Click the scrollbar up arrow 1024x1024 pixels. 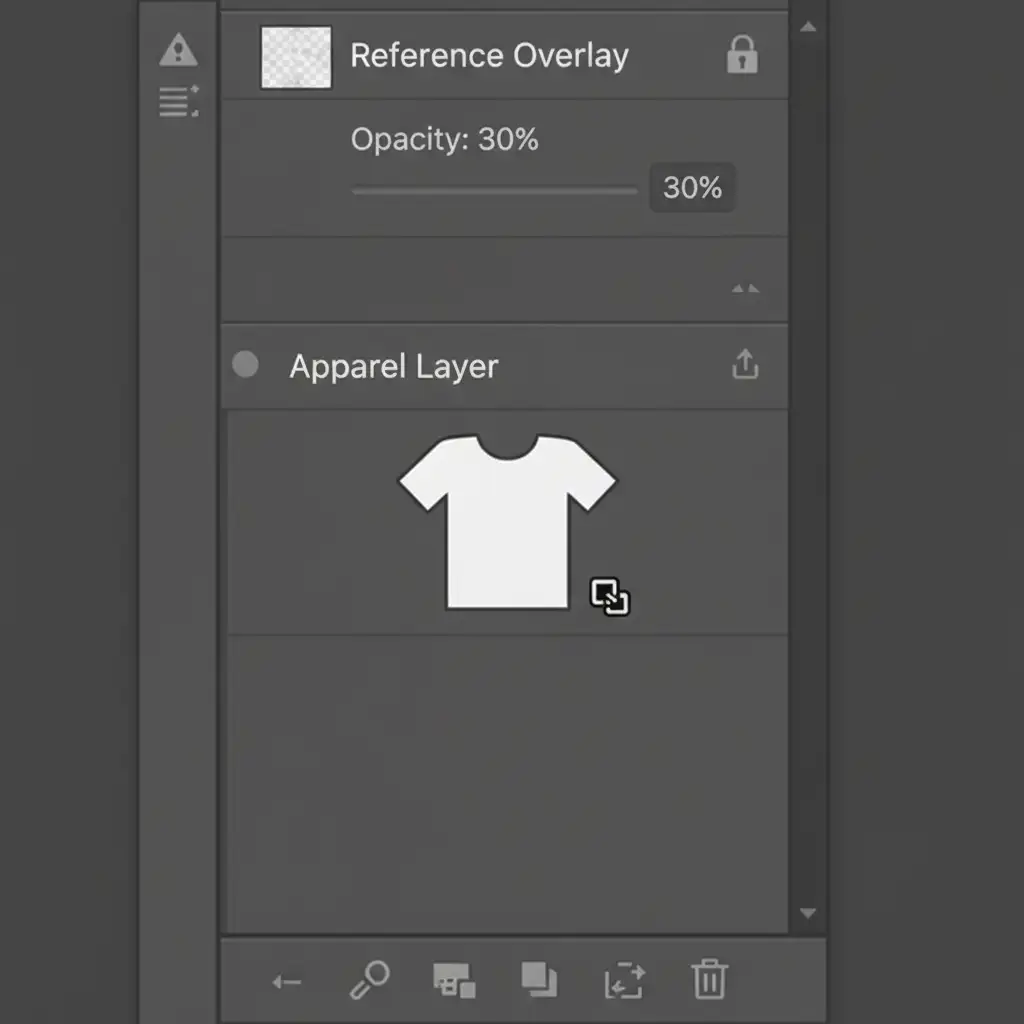click(808, 27)
